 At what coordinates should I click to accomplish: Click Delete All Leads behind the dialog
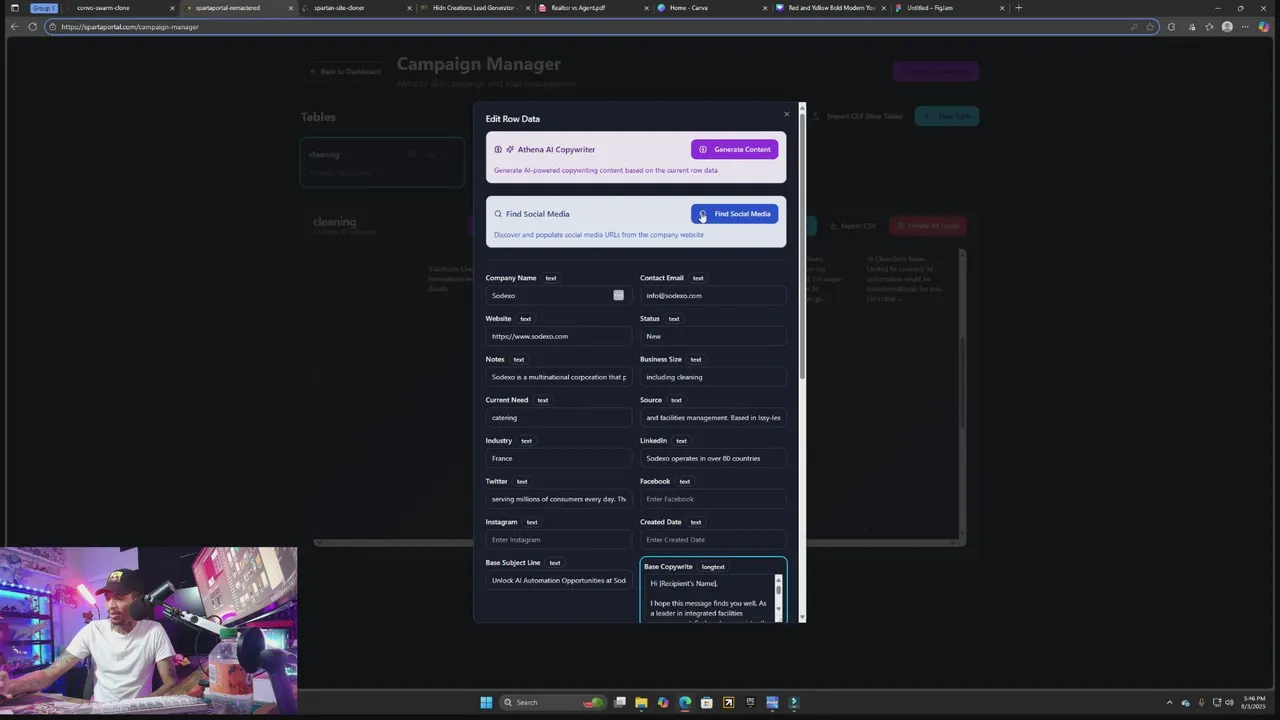pyautogui.click(x=927, y=226)
